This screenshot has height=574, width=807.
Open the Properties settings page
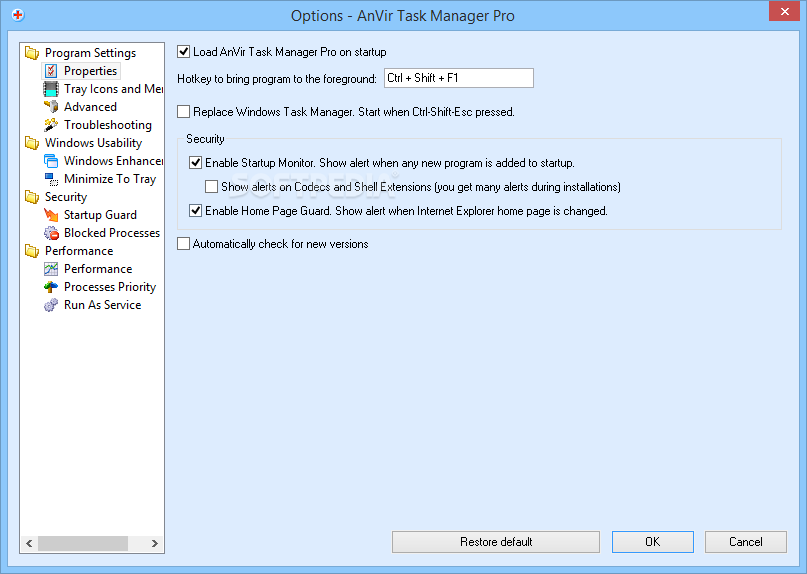point(91,71)
